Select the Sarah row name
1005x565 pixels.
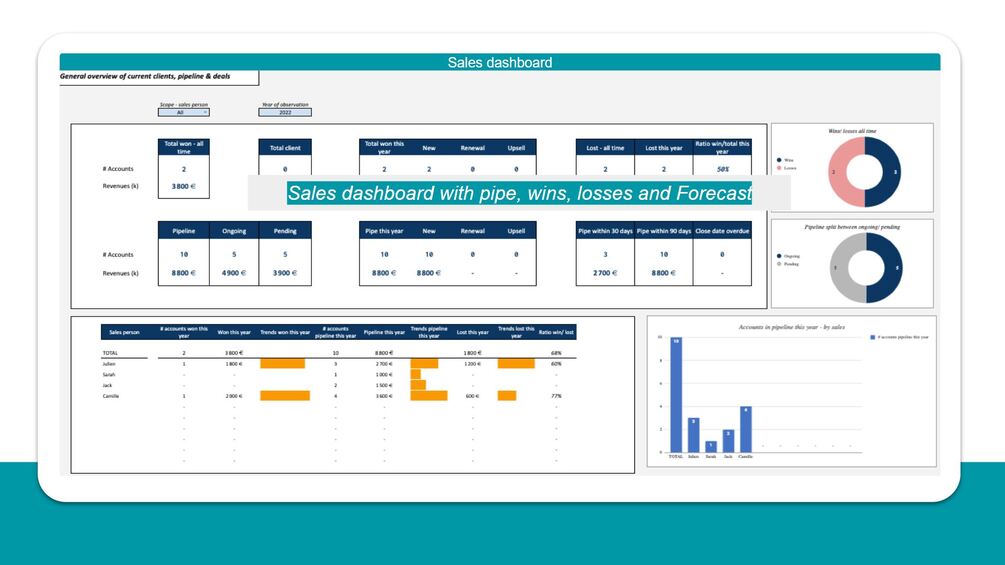click(109, 375)
